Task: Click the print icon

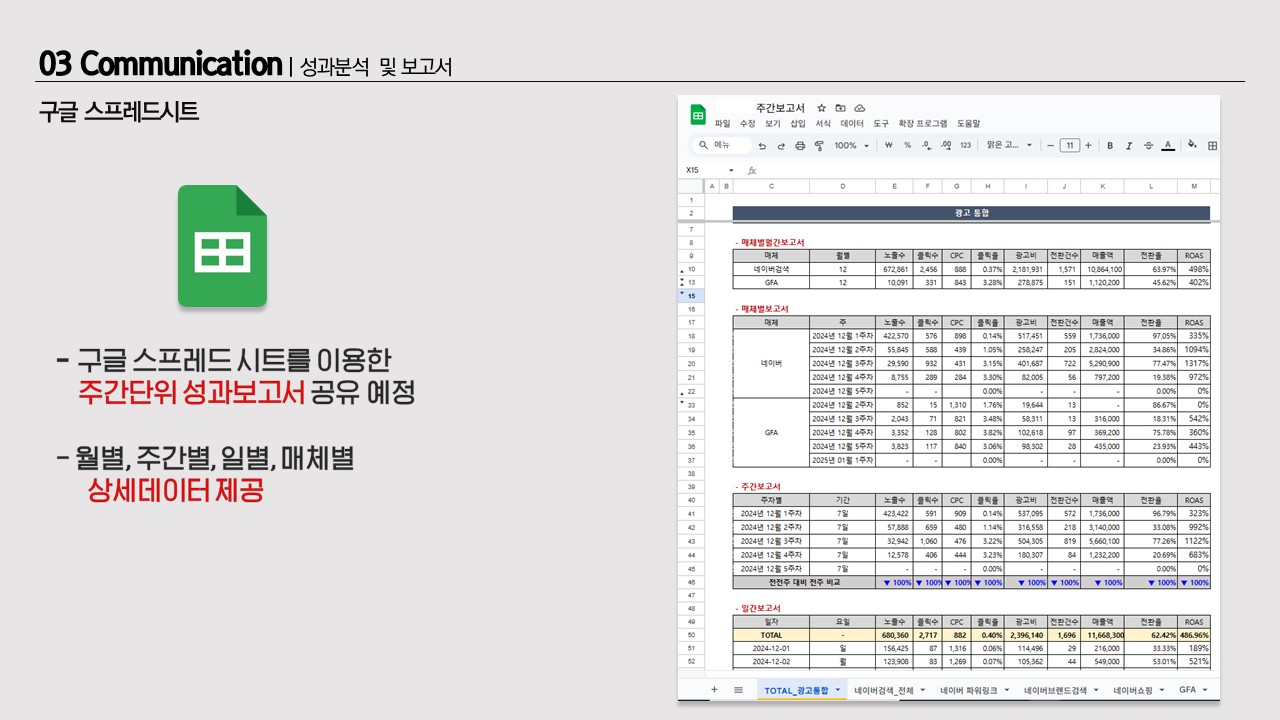Action: [800, 146]
